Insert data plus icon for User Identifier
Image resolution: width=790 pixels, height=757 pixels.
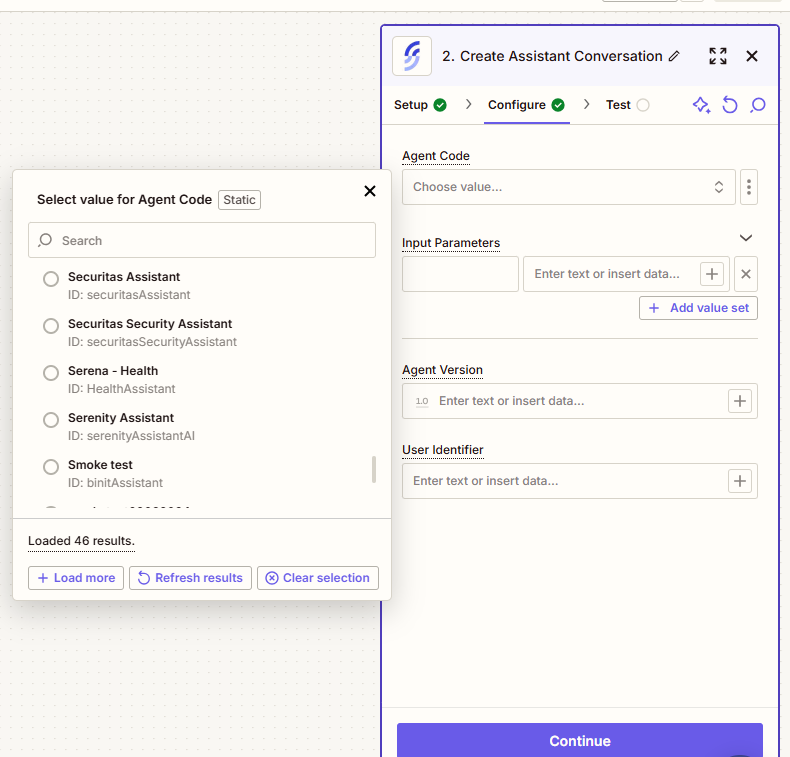point(740,481)
